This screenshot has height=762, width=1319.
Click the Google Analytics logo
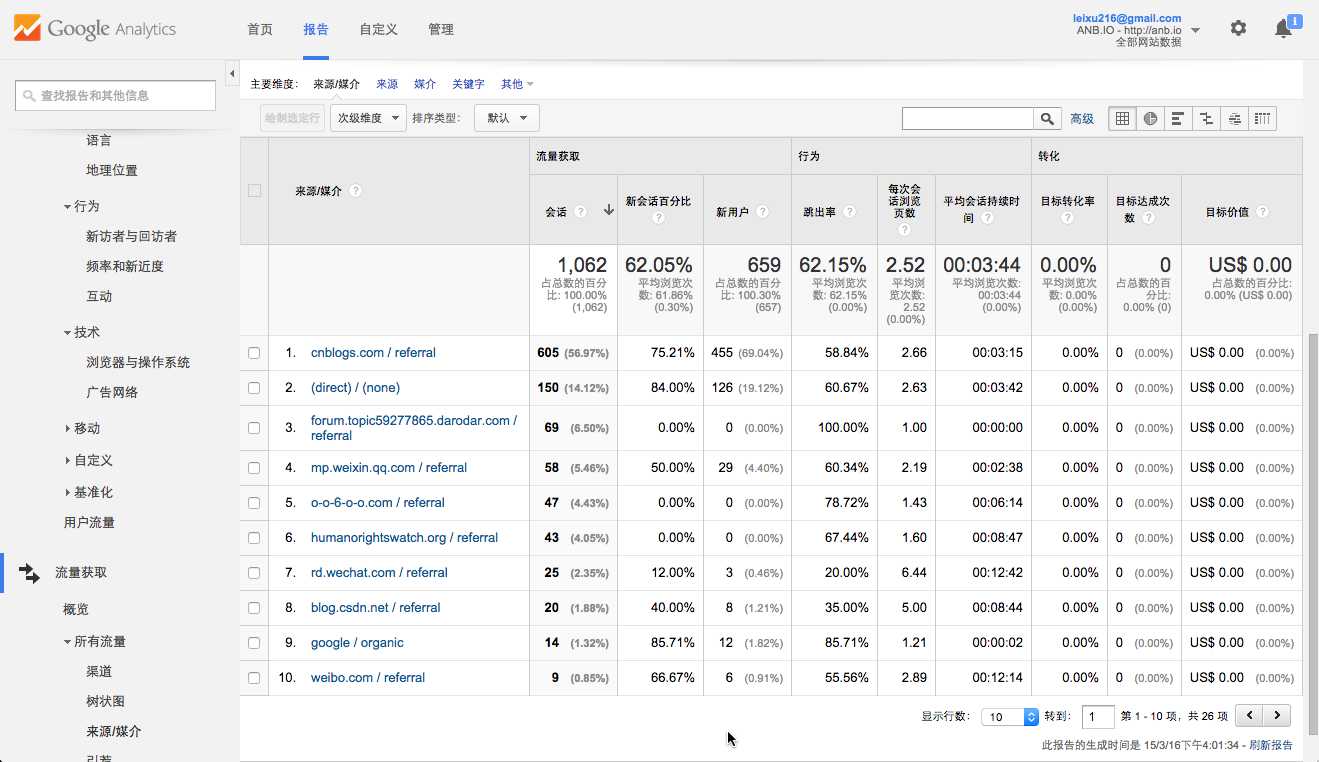tap(95, 29)
